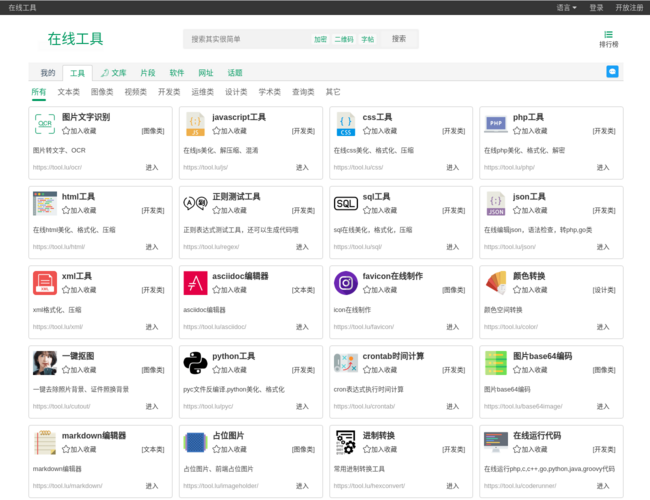Click 进入 on the xml工具 card

[152, 327]
